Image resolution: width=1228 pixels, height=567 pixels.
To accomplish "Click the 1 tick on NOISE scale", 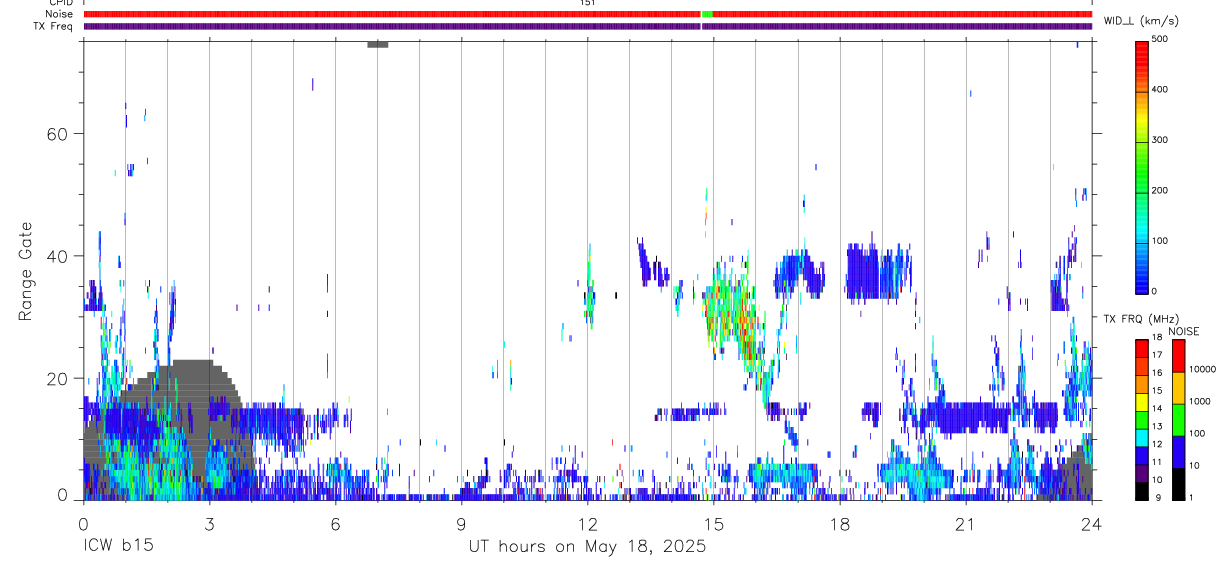I will tap(1191, 497).
